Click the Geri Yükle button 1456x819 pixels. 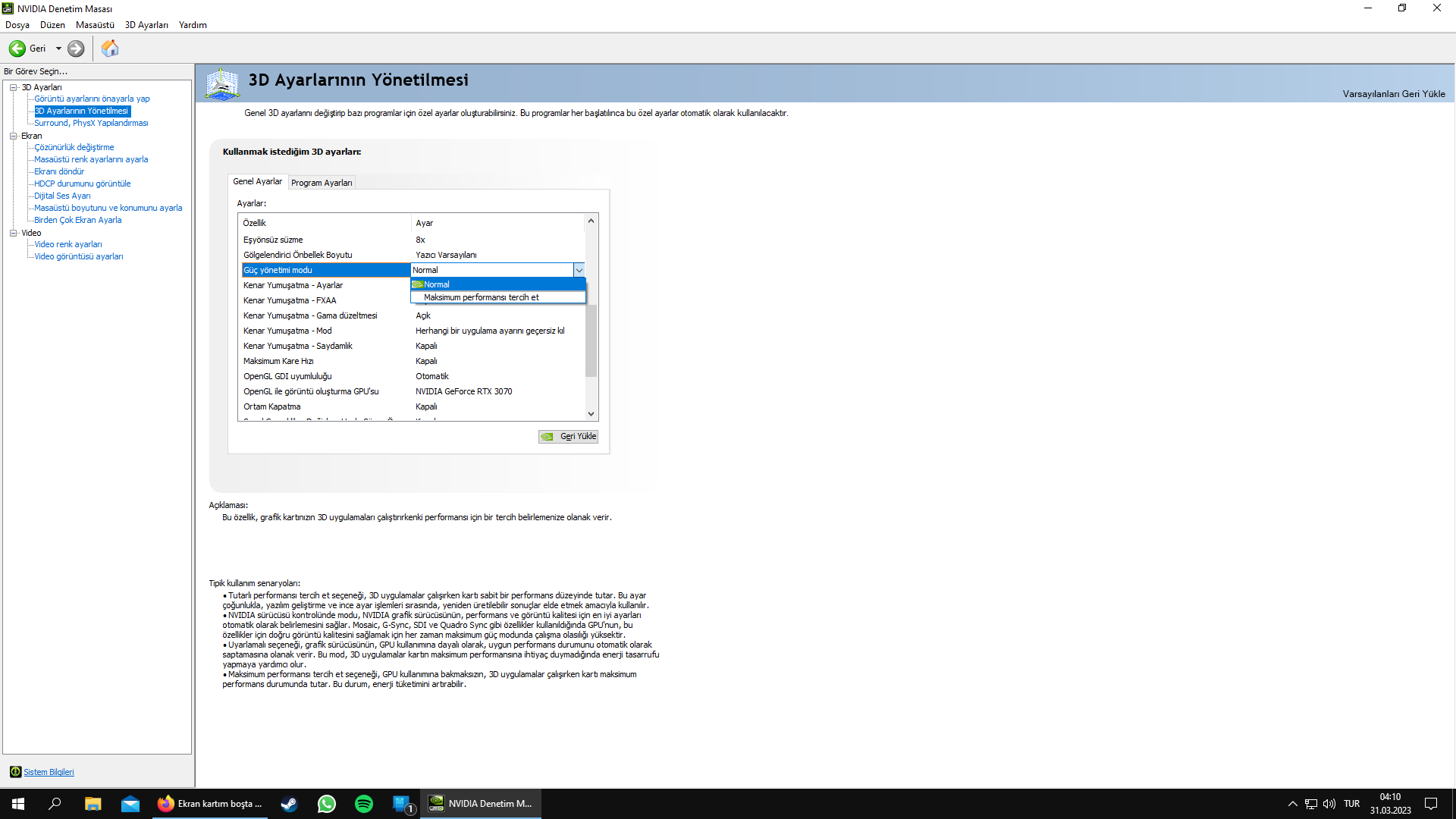tap(569, 437)
